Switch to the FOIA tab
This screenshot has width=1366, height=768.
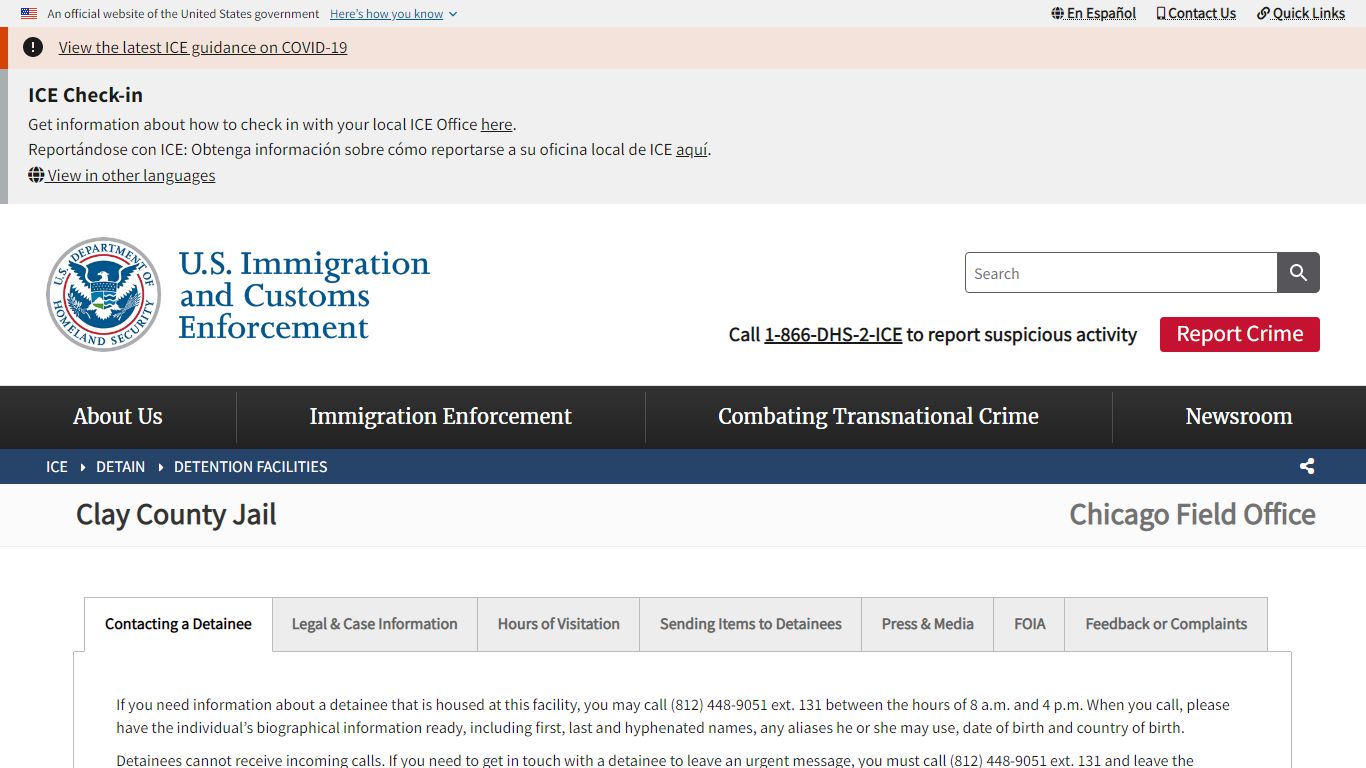tap(1030, 624)
